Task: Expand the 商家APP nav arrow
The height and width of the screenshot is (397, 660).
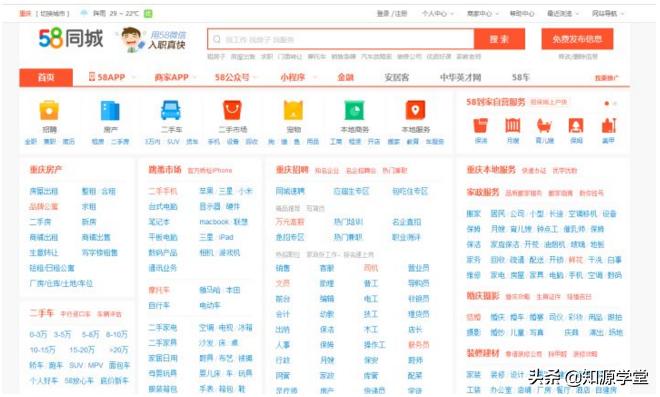Action: click(195, 77)
